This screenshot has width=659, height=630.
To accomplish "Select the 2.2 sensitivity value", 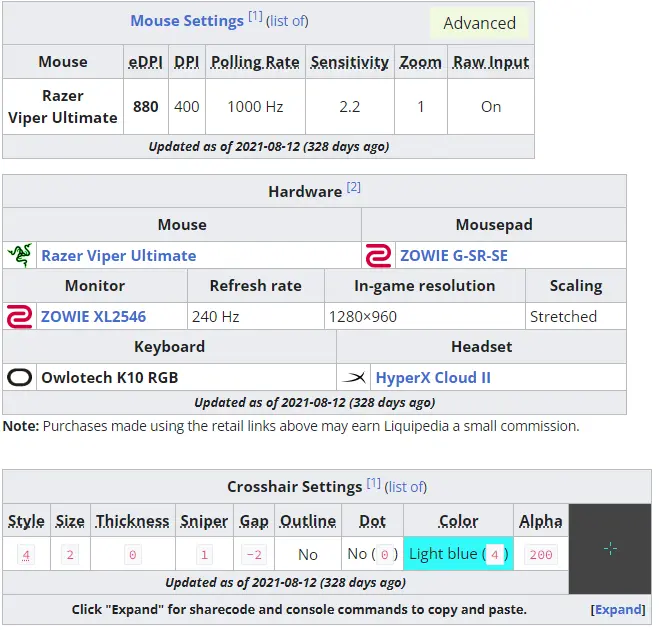I will 350,106.
